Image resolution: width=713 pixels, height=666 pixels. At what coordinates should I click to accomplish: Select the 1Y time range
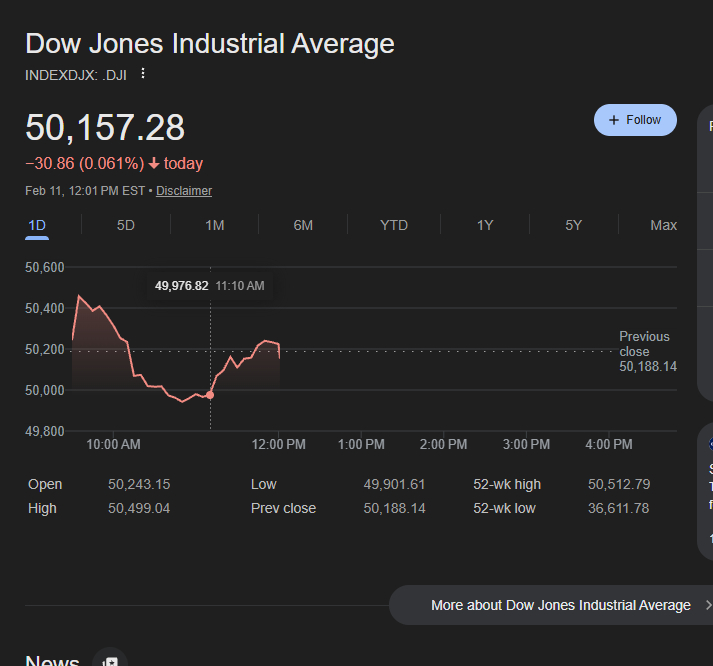pos(485,225)
